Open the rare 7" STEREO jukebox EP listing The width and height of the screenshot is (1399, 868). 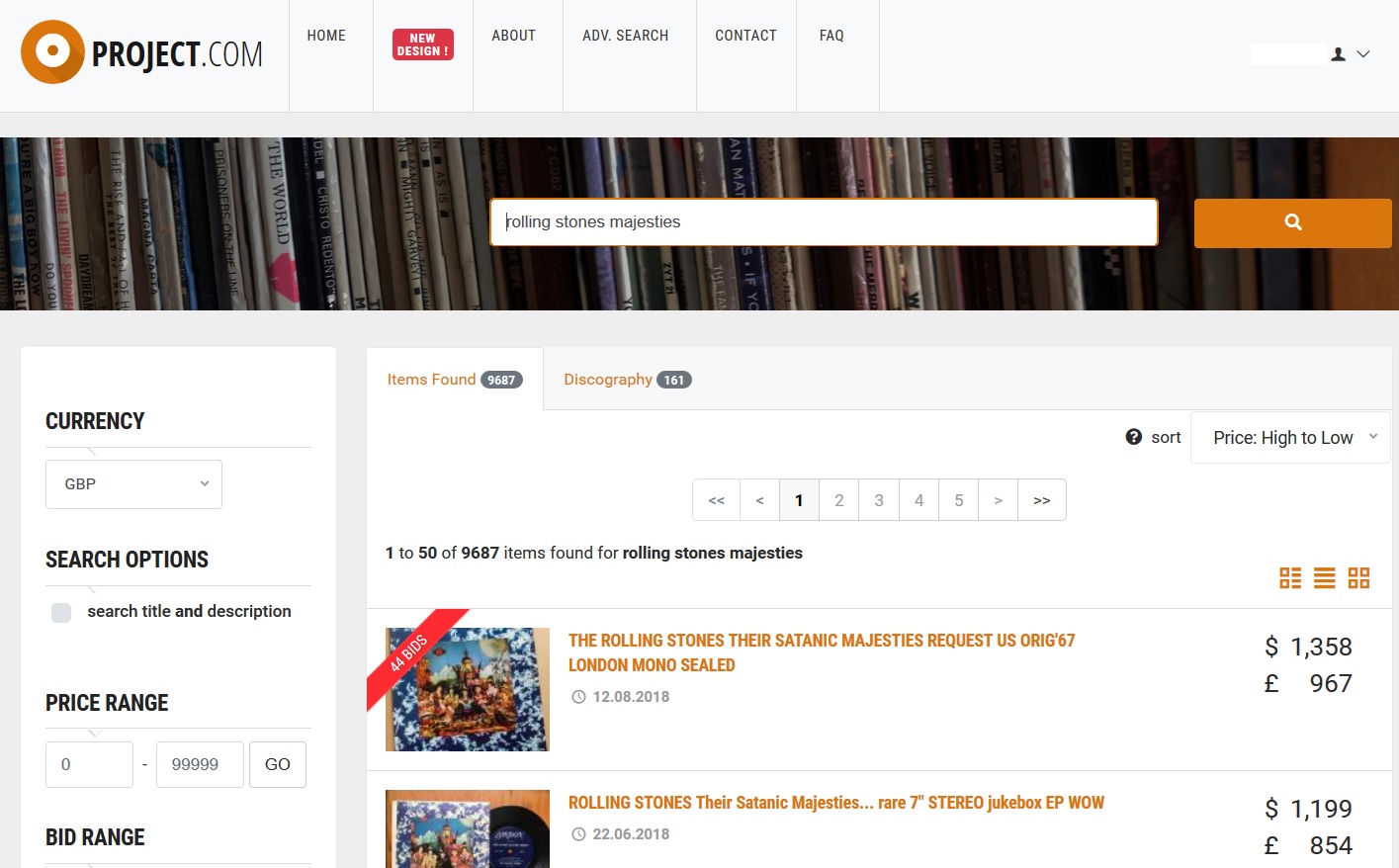pyautogui.click(x=836, y=803)
